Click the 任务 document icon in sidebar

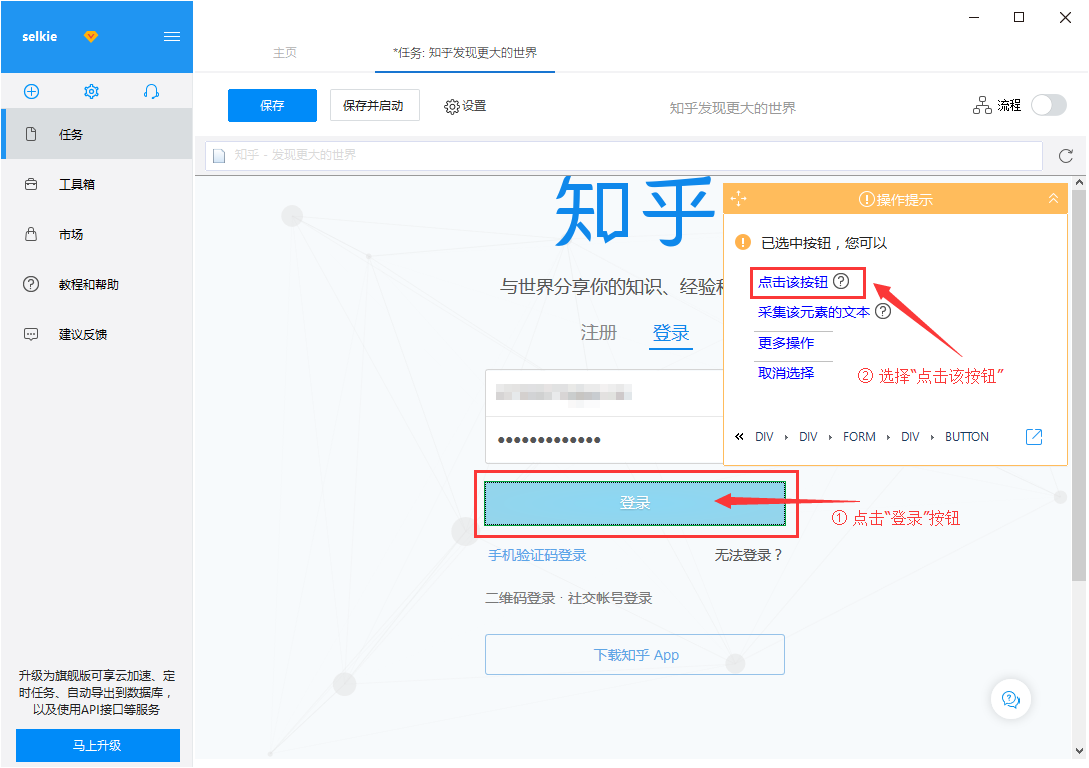(x=31, y=134)
